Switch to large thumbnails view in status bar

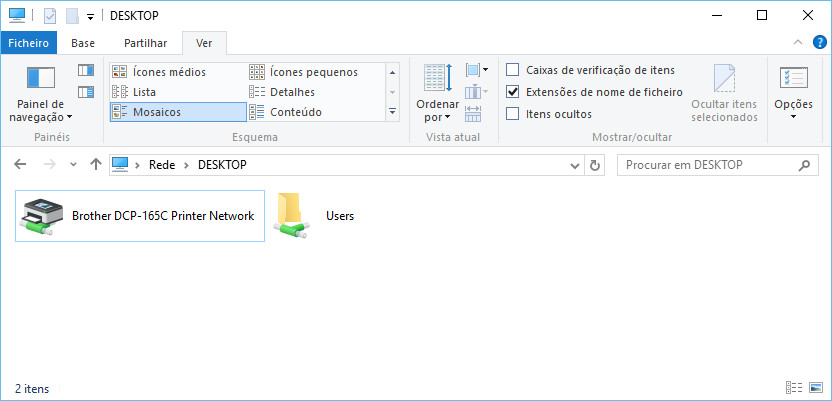point(816,388)
